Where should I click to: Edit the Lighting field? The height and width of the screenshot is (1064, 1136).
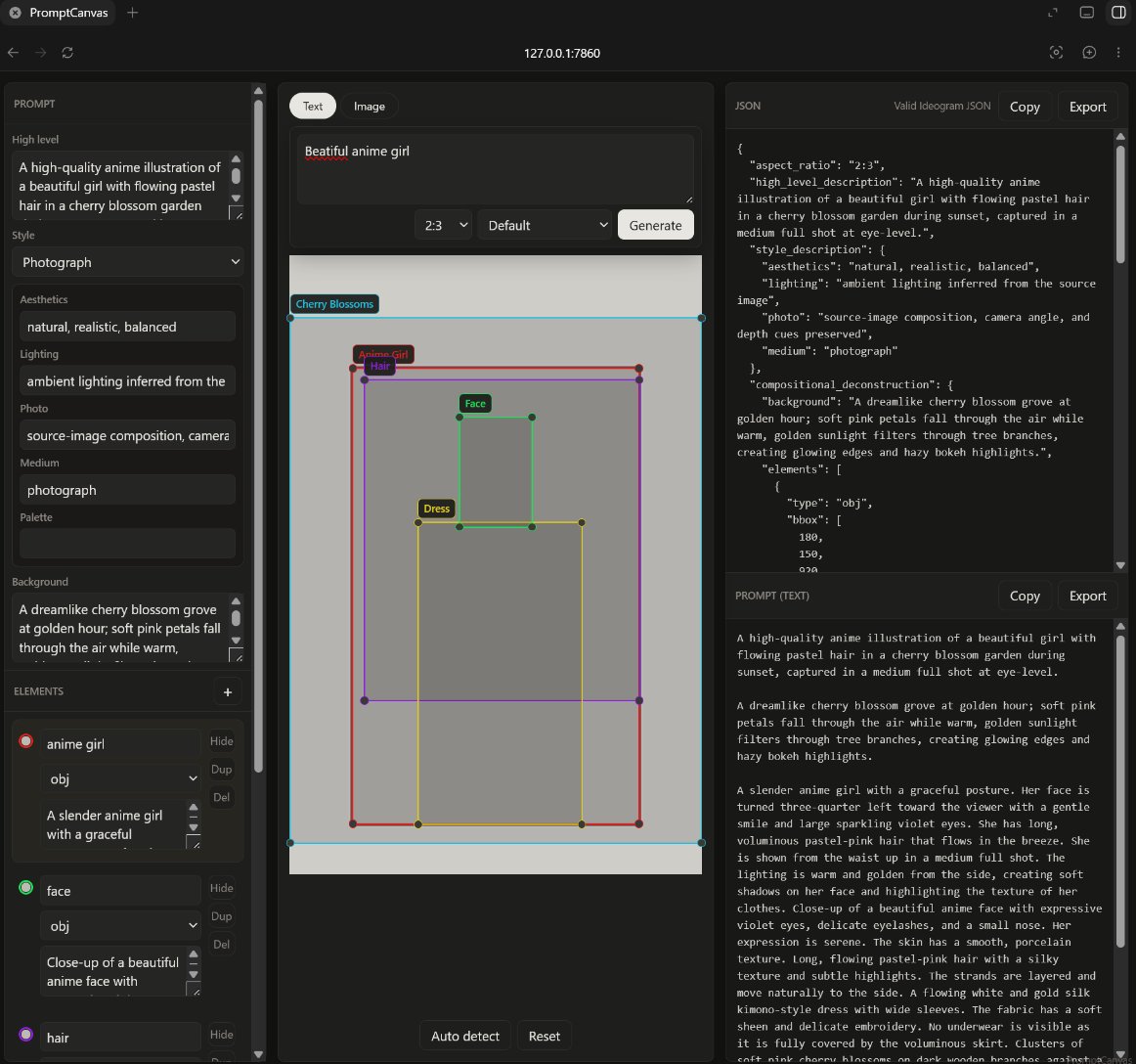pyautogui.click(x=127, y=381)
